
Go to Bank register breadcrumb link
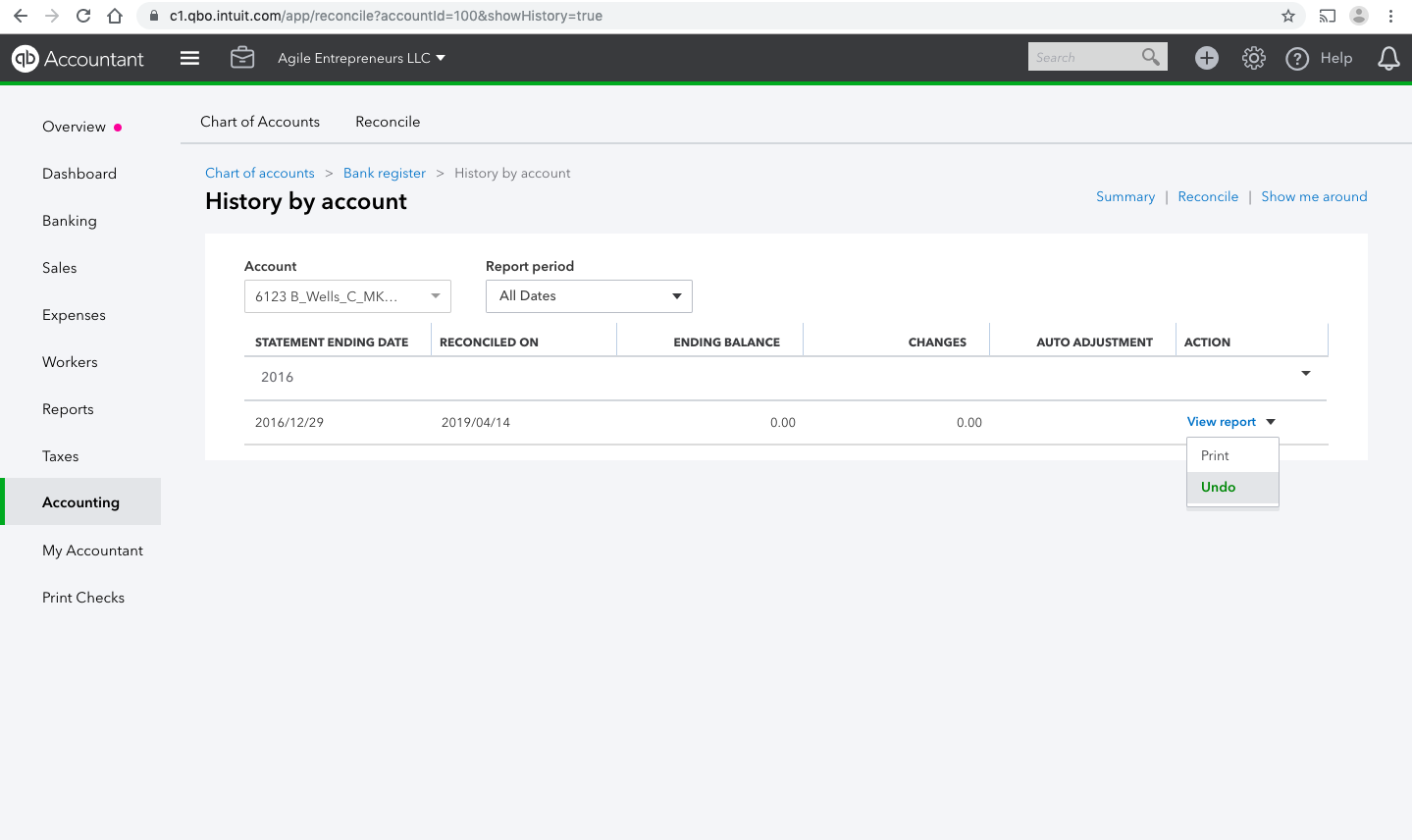tap(385, 173)
